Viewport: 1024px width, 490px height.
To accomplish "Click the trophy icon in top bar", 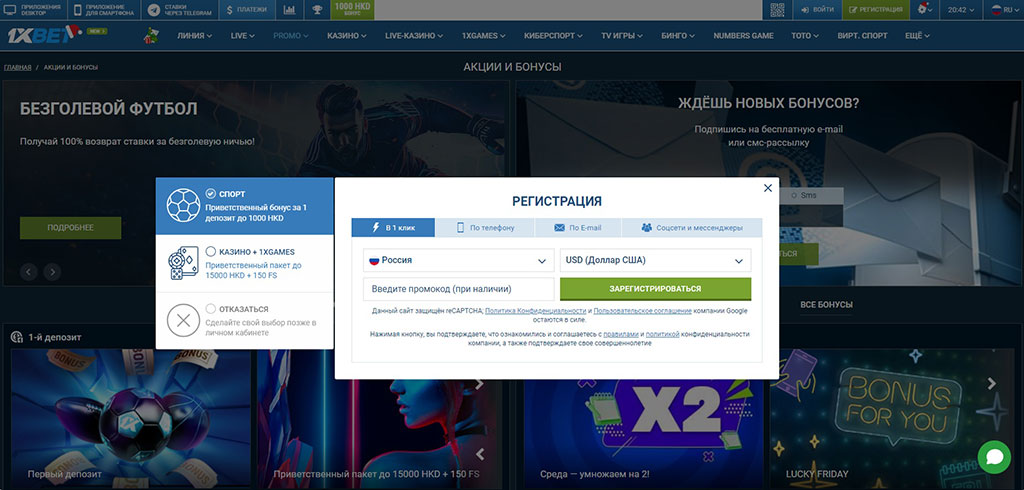I will coord(317,10).
